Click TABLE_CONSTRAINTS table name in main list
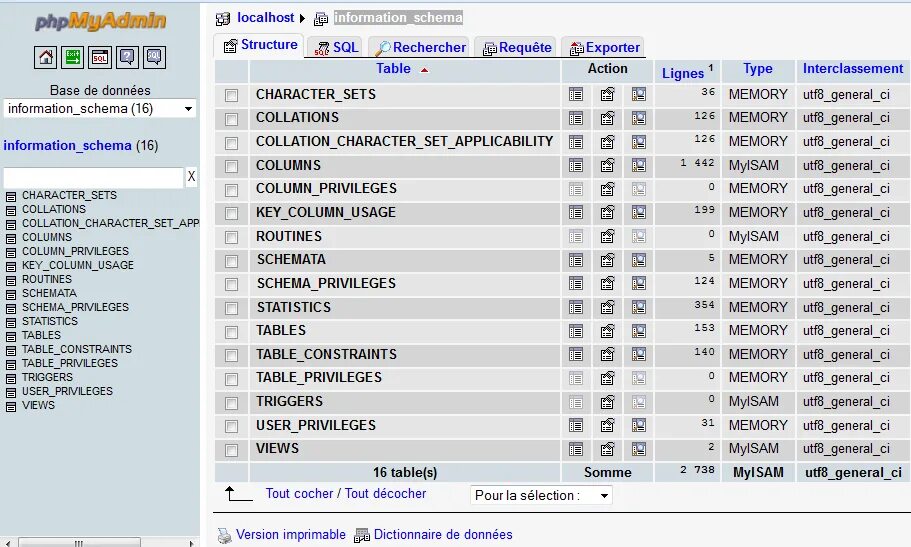911x547 pixels. point(327,354)
